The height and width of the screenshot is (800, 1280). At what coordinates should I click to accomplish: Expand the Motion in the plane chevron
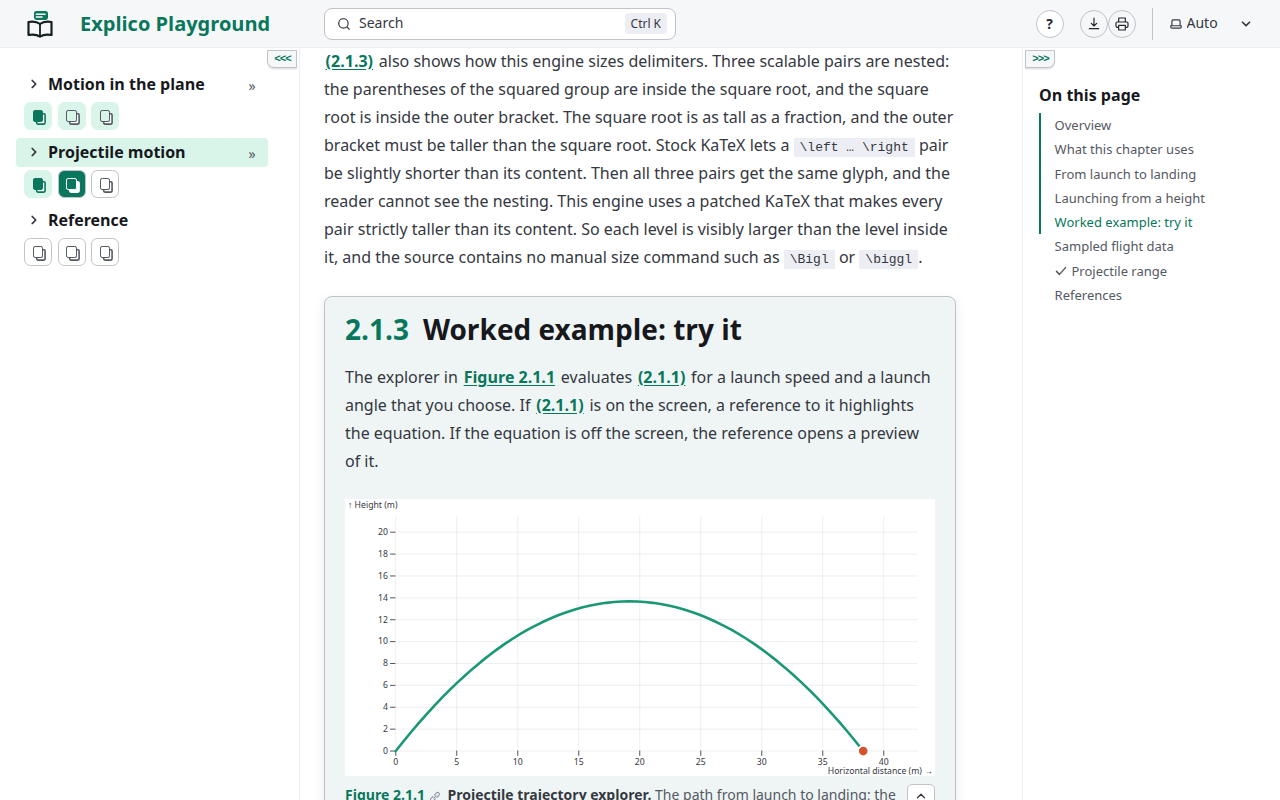tap(34, 84)
